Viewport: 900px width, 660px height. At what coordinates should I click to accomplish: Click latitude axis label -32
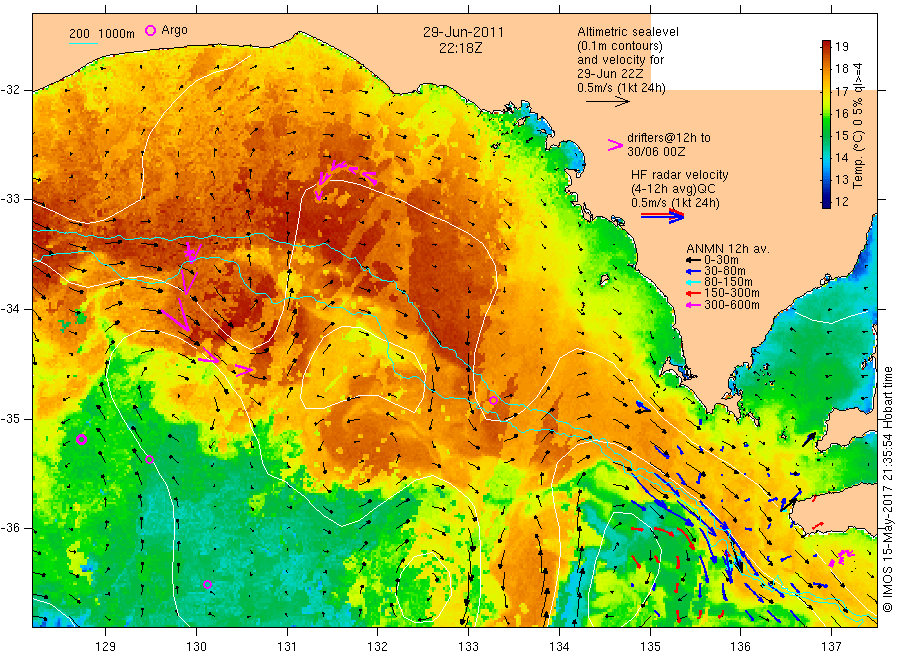coord(10,90)
